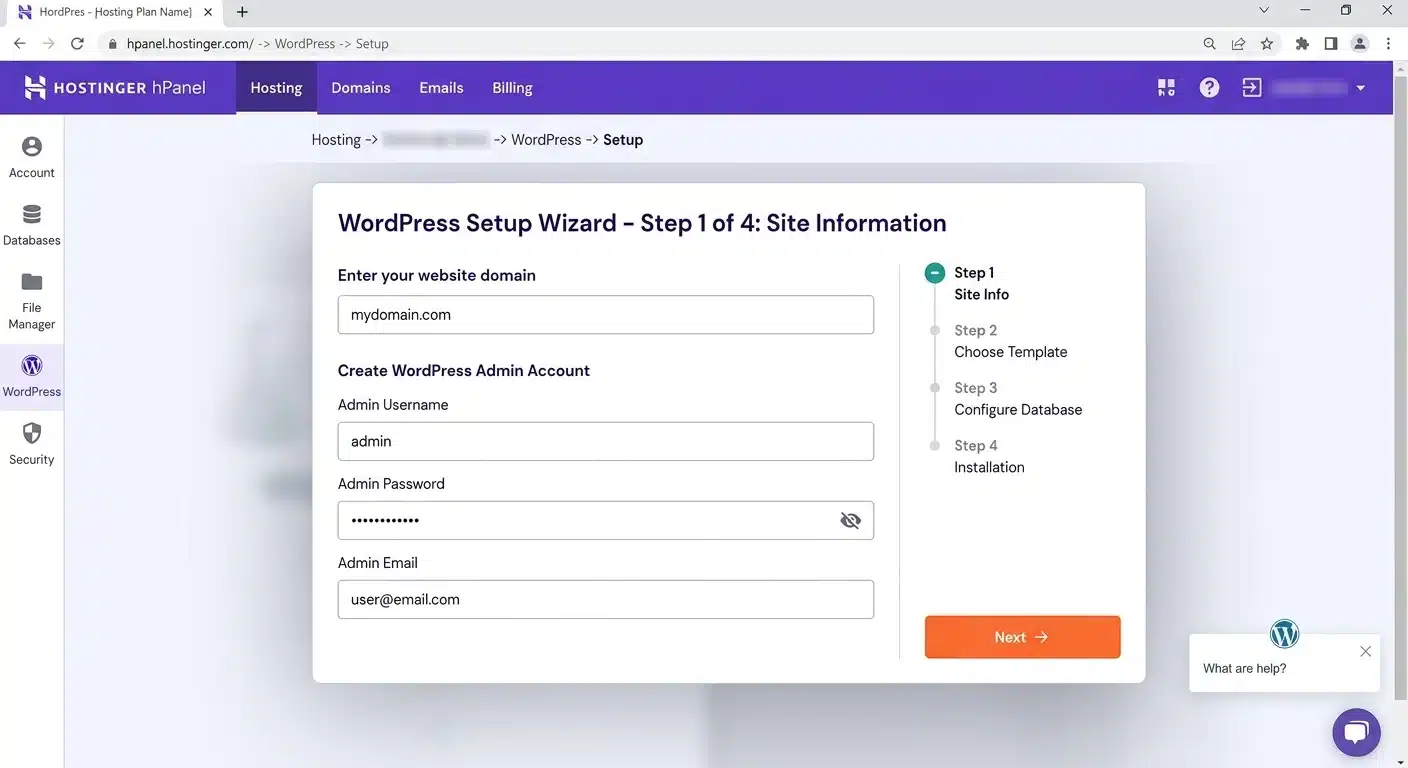Click the browser address bar URL
This screenshot has width=1408, height=768.
pyautogui.click(x=258, y=44)
